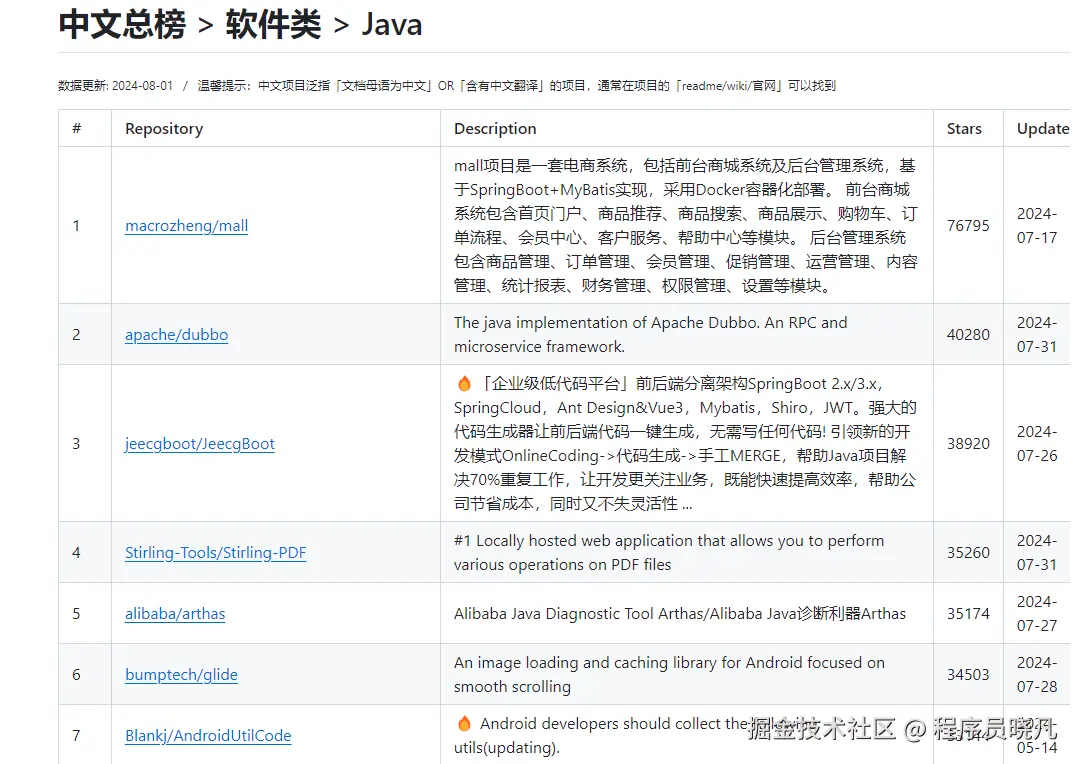Click the update date 2024-07-27
1079x764 pixels.
point(1037,613)
